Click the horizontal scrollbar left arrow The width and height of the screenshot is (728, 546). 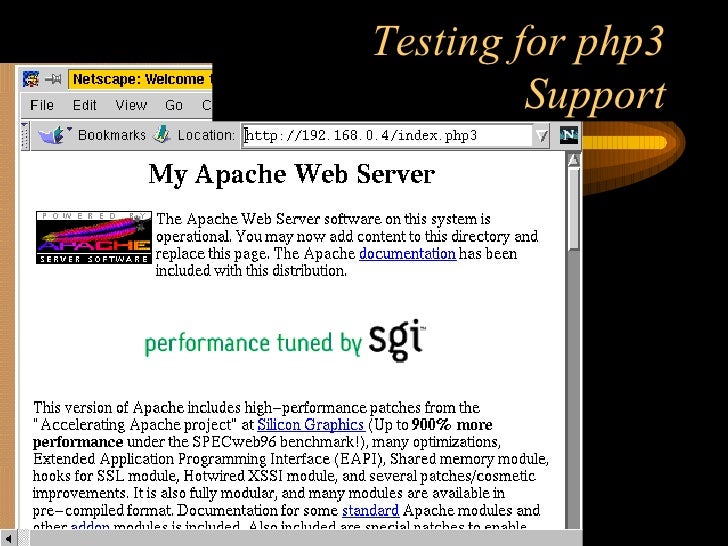click(9, 538)
